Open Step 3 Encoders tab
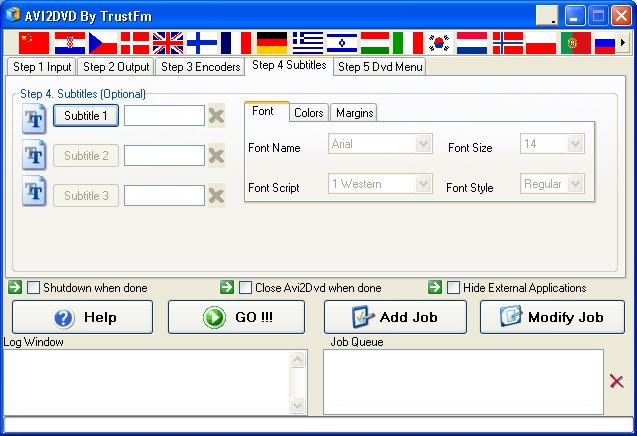Screen dimensions: 637x436 pyautogui.click(x=201, y=67)
